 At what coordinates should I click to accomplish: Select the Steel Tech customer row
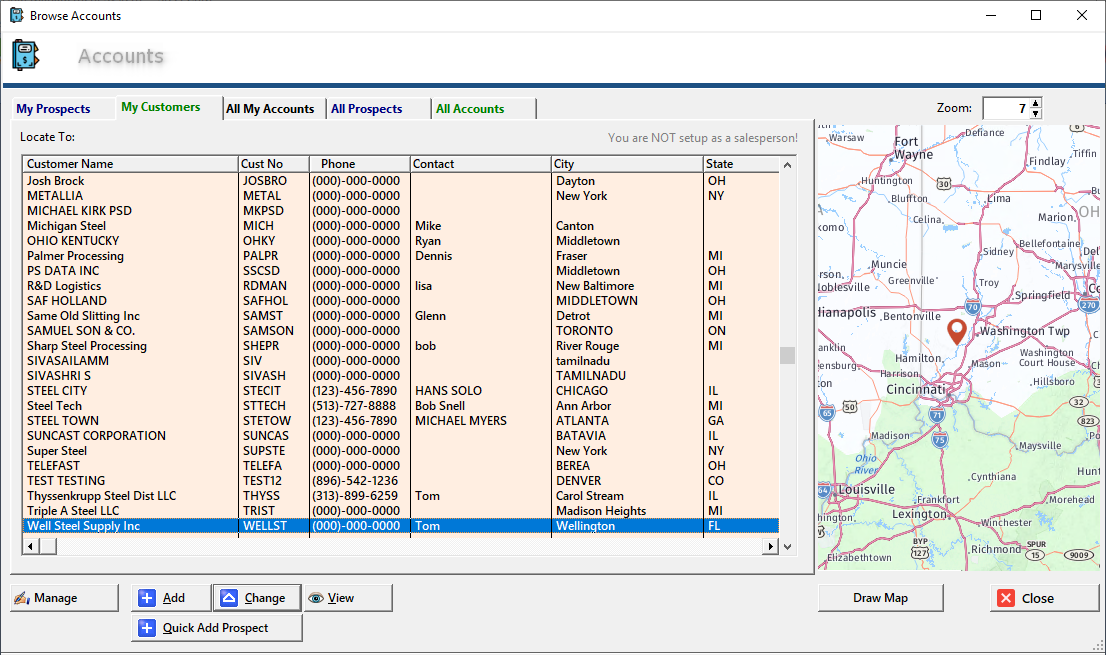click(55, 406)
